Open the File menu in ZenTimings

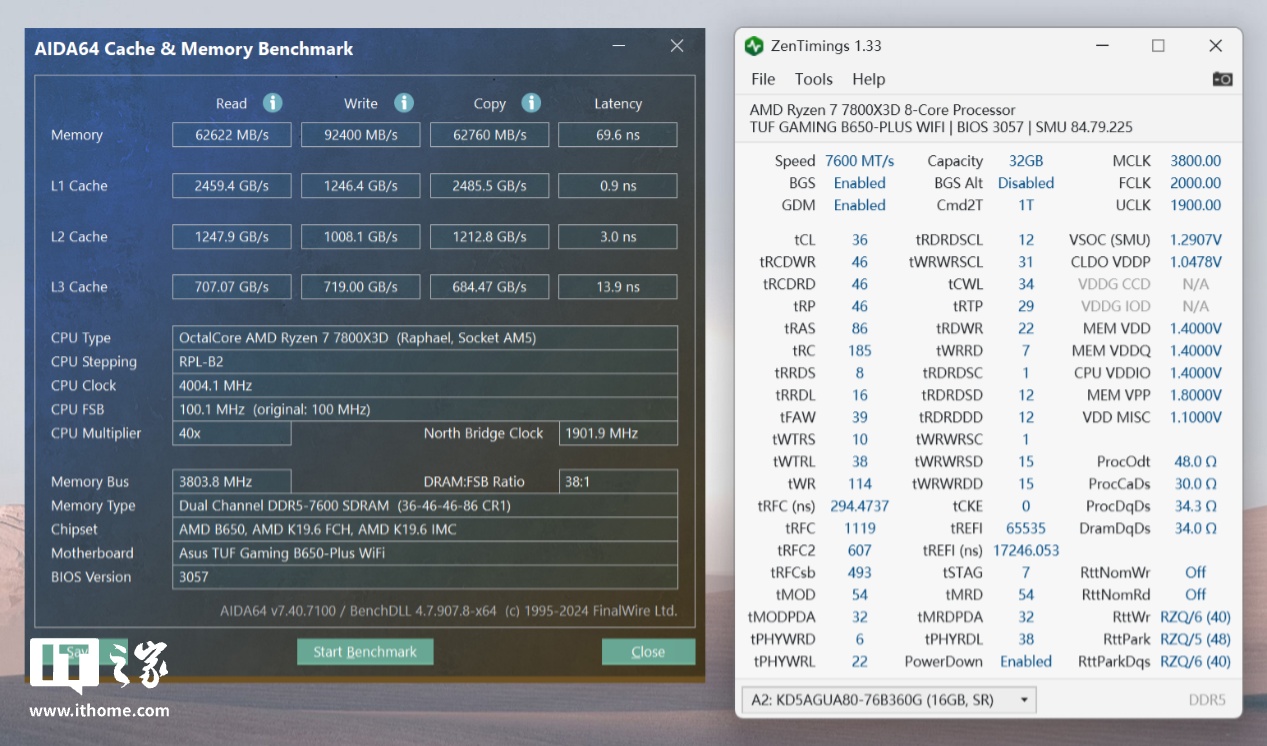click(x=763, y=79)
